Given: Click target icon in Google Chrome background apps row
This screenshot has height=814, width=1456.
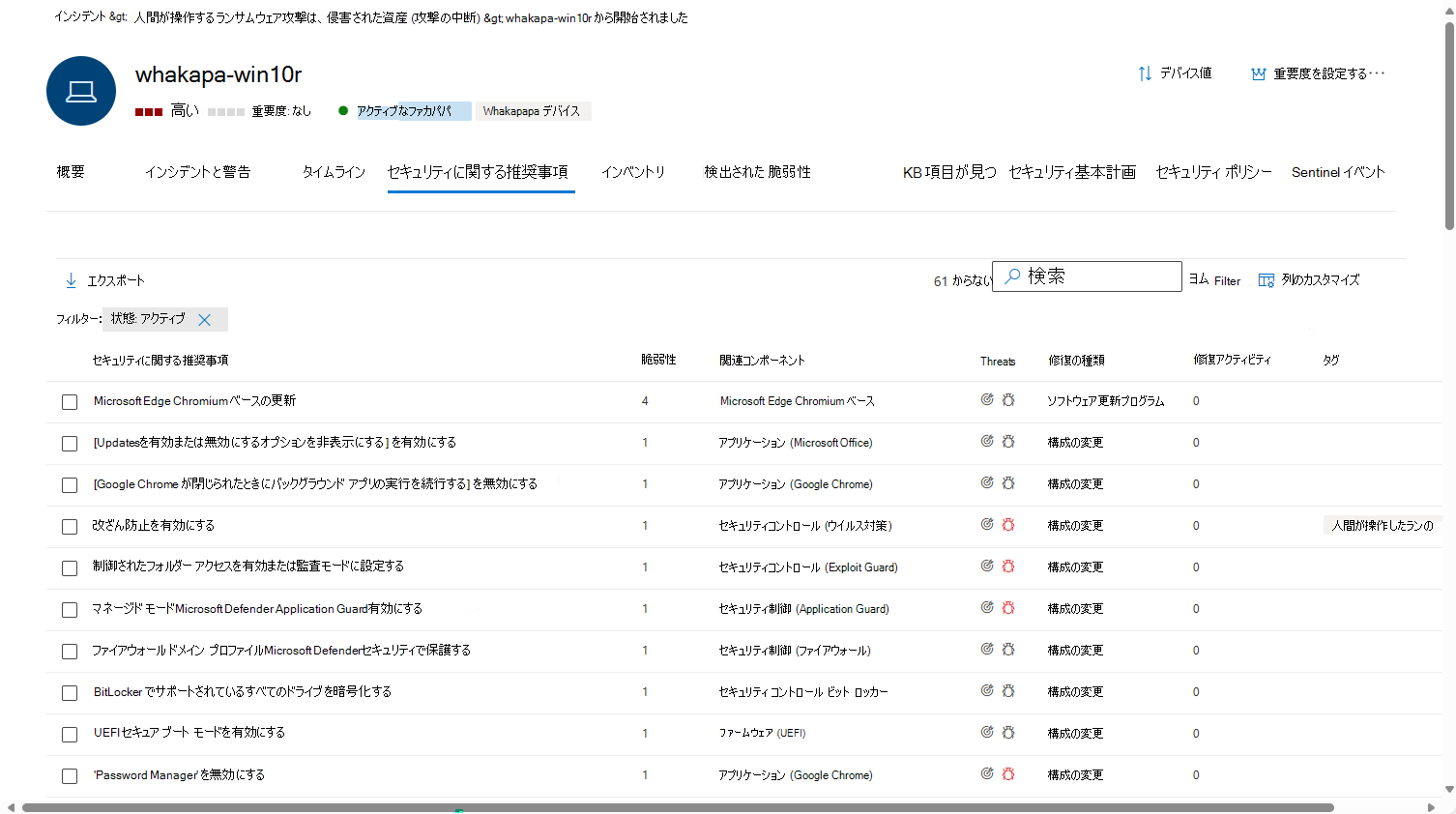Looking at the screenshot, I should [x=987, y=482].
